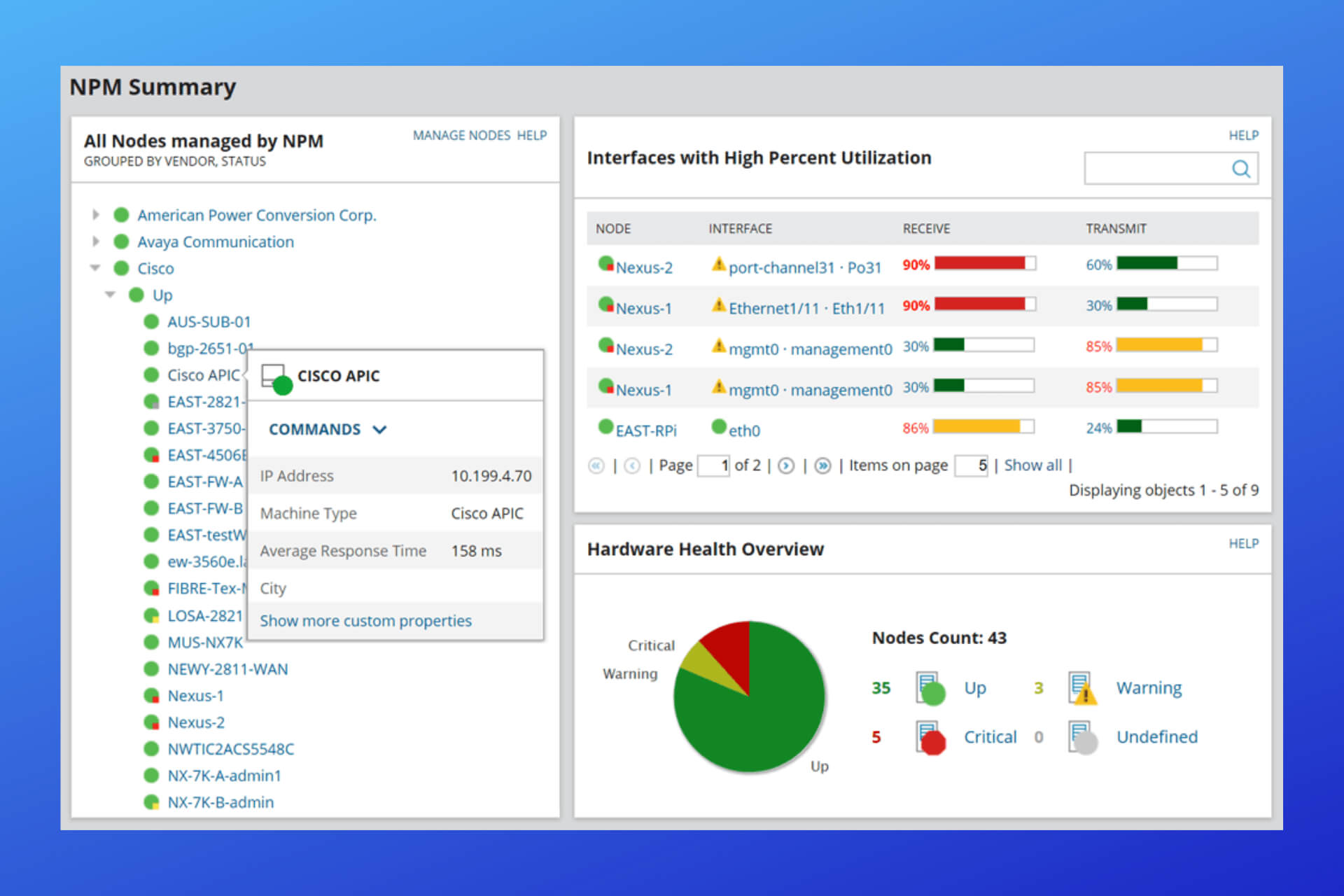The height and width of the screenshot is (896, 1344).
Task: Open port-channel31 · Po31 interface
Action: 805,267
